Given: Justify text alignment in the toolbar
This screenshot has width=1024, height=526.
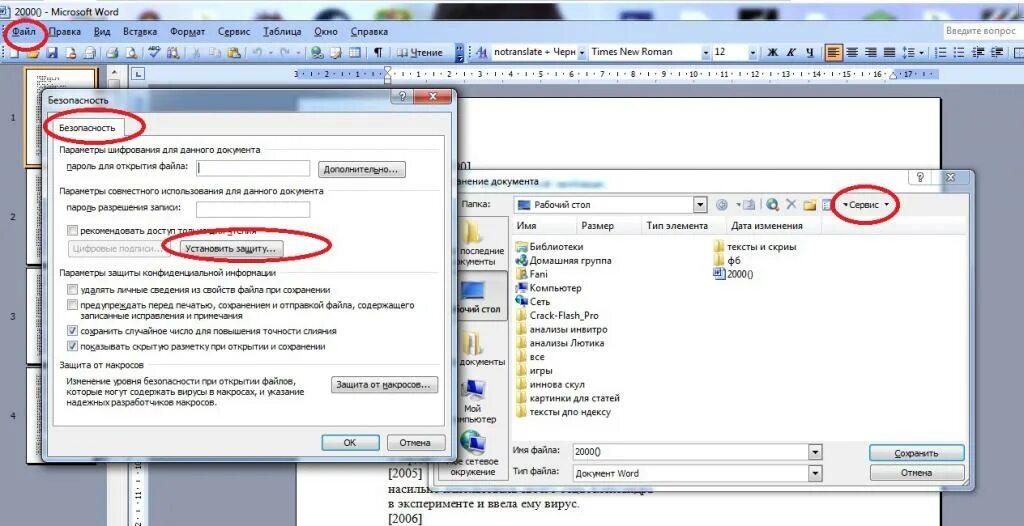Looking at the screenshot, I should point(889,52).
